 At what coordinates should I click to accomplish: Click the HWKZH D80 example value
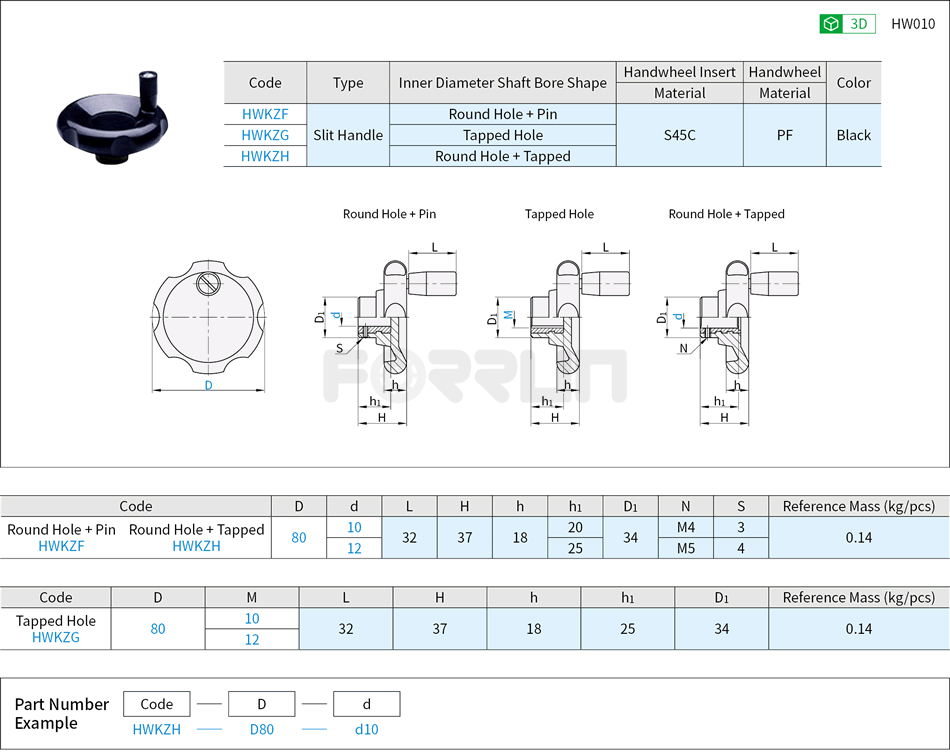(261, 730)
